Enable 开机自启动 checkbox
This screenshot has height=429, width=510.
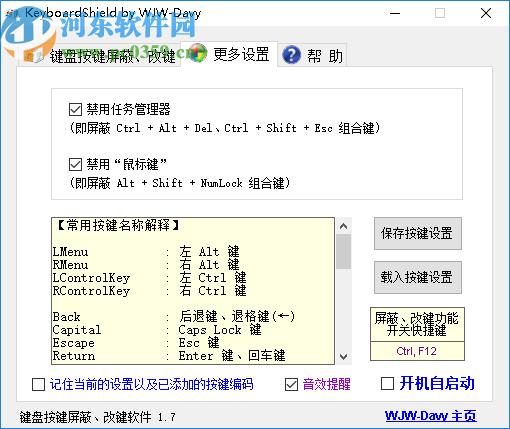tap(387, 383)
